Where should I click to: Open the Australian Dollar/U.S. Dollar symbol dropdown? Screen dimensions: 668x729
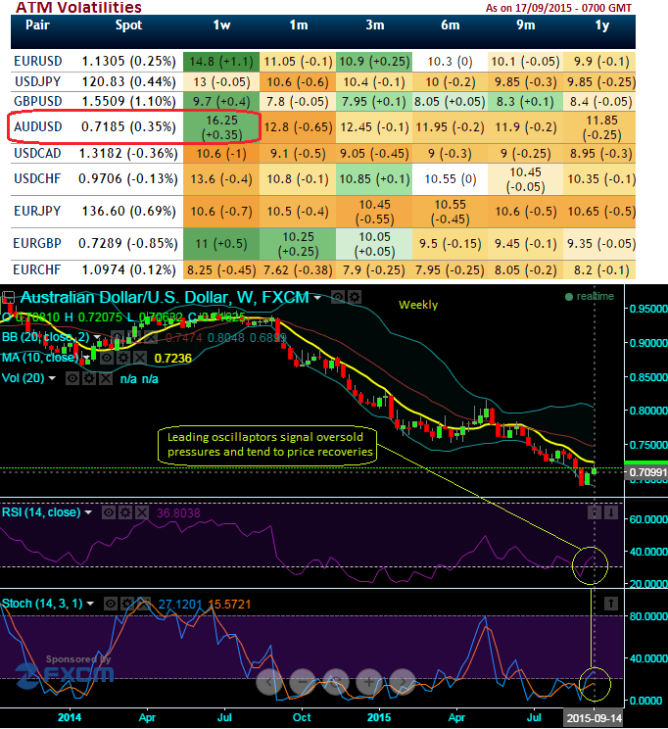[x=318, y=298]
